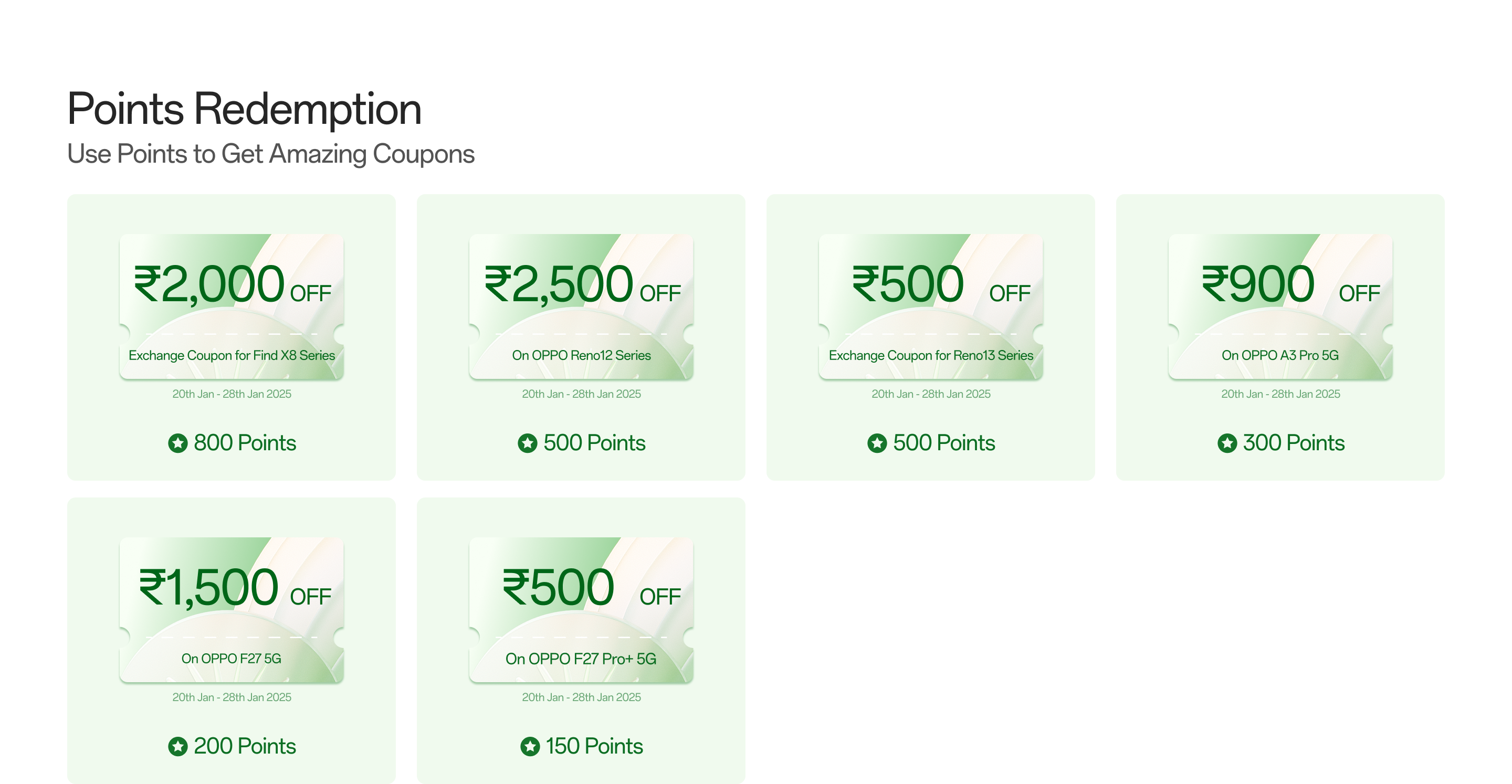Click the star icon beside 800 Points
The image size is (1512, 784).
[178, 443]
